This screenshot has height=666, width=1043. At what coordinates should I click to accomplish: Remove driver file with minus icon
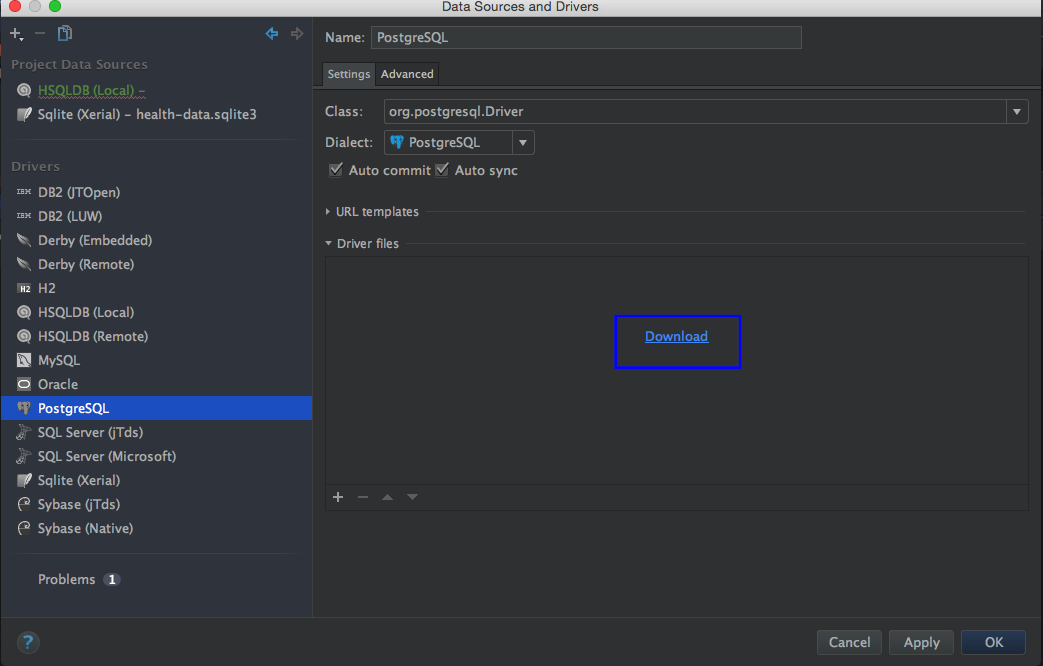pyautogui.click(x=363, y=497)
